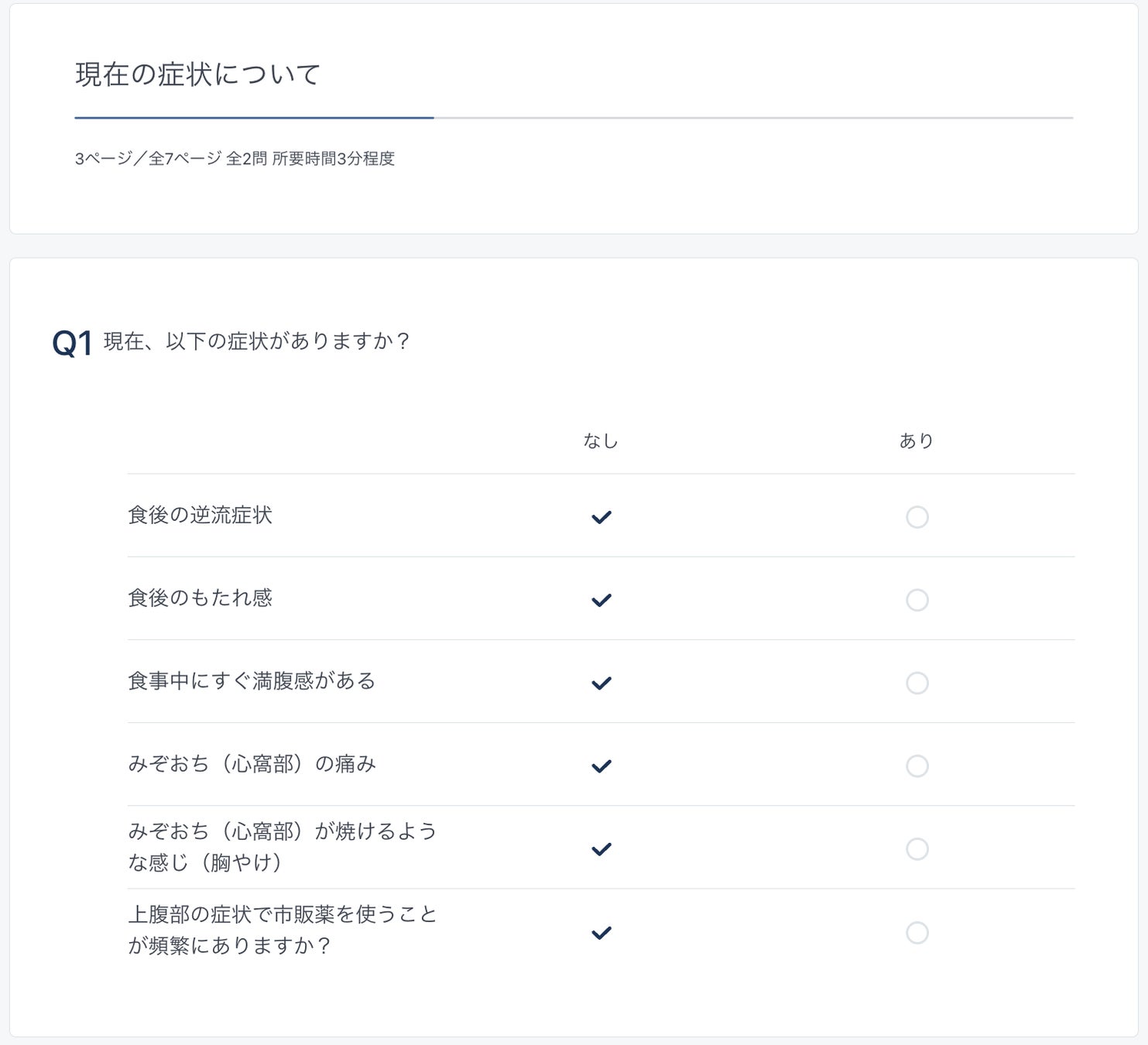Choose あり for 市販薬 frequent use question

pos(917,932)
